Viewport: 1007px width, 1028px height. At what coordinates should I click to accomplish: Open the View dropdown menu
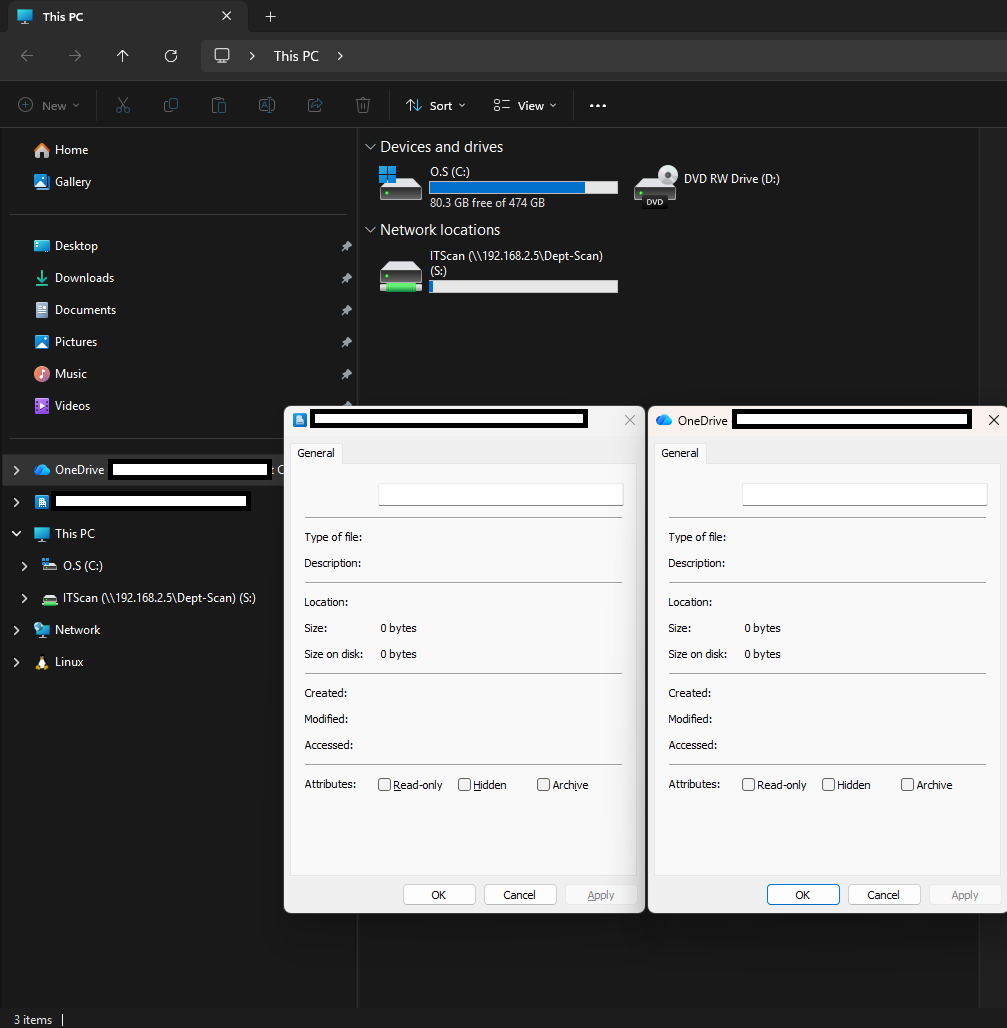coord(524,106)
